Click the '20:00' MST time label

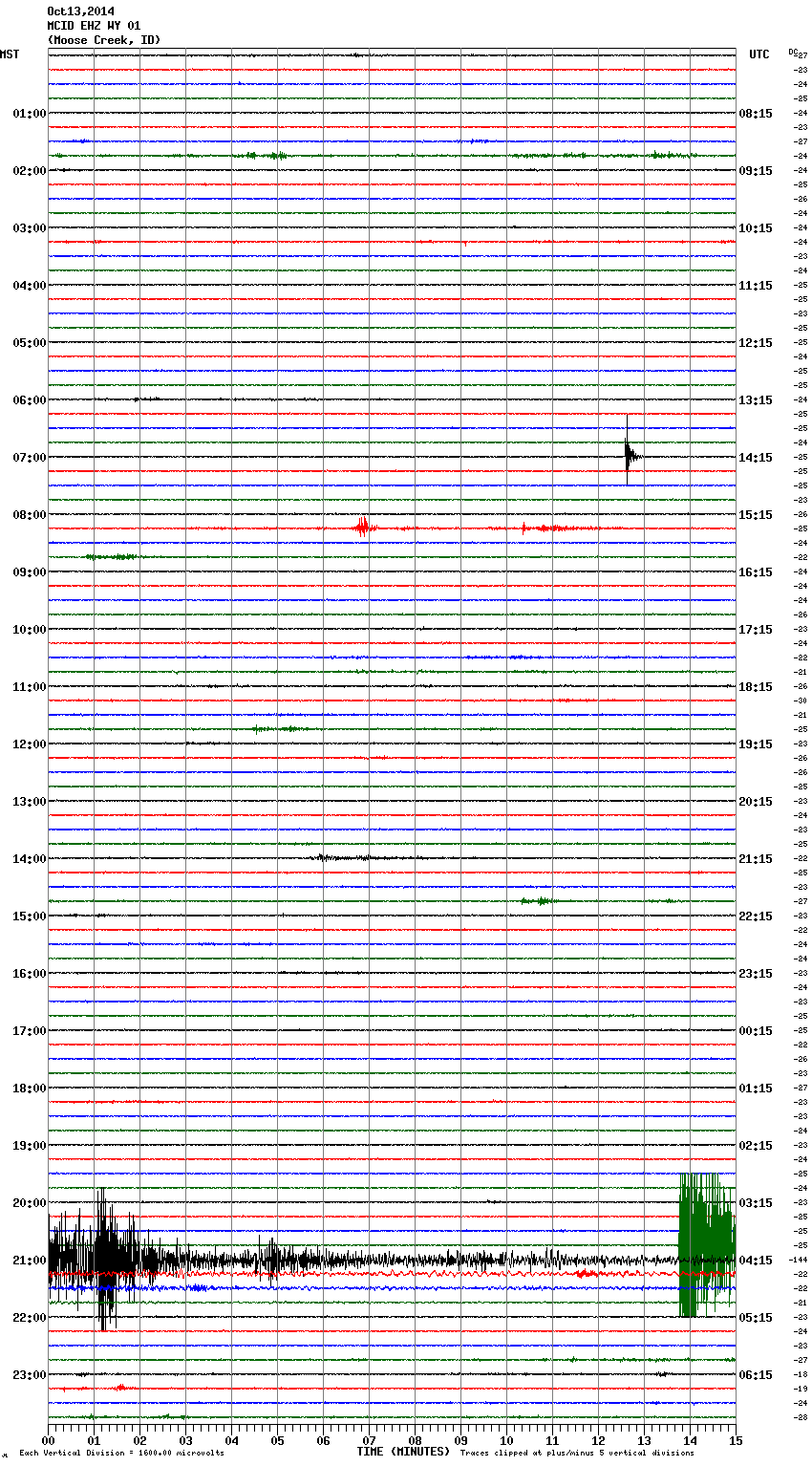[x=30, y=1203]
